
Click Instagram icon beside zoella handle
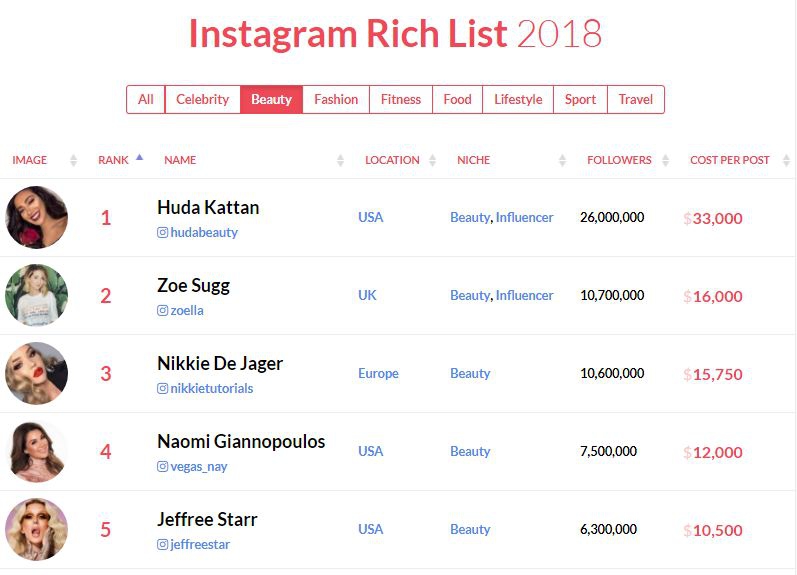tap(163, 310)
